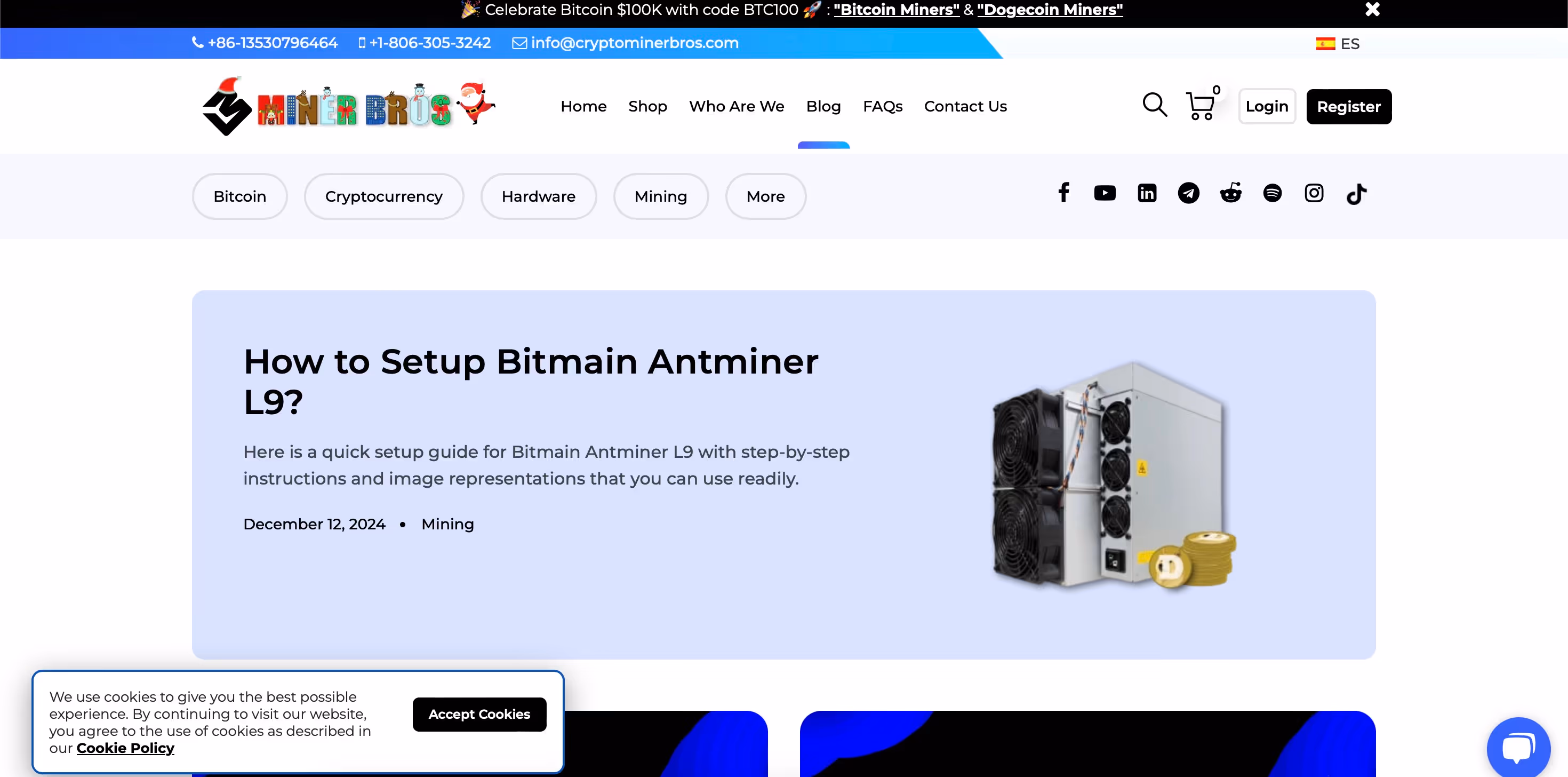The width and height of the screenshot is (1568, 777).
Task: Switch language with the ES flag
Action: (1337, 44)
